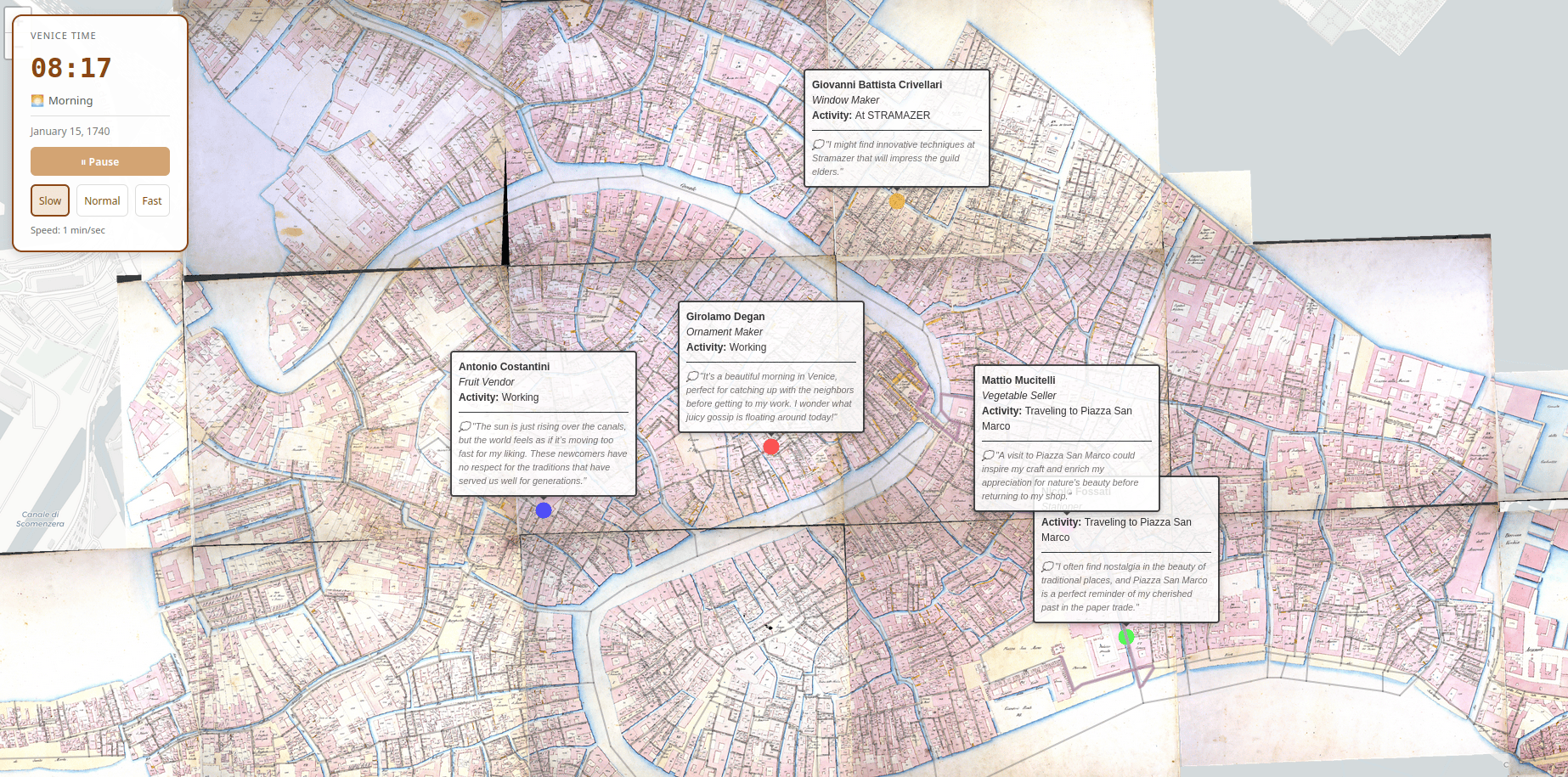Click the speech bubble icon in Costantini's popup
The width and height of the screenshot is (1568, 777).
465,426
